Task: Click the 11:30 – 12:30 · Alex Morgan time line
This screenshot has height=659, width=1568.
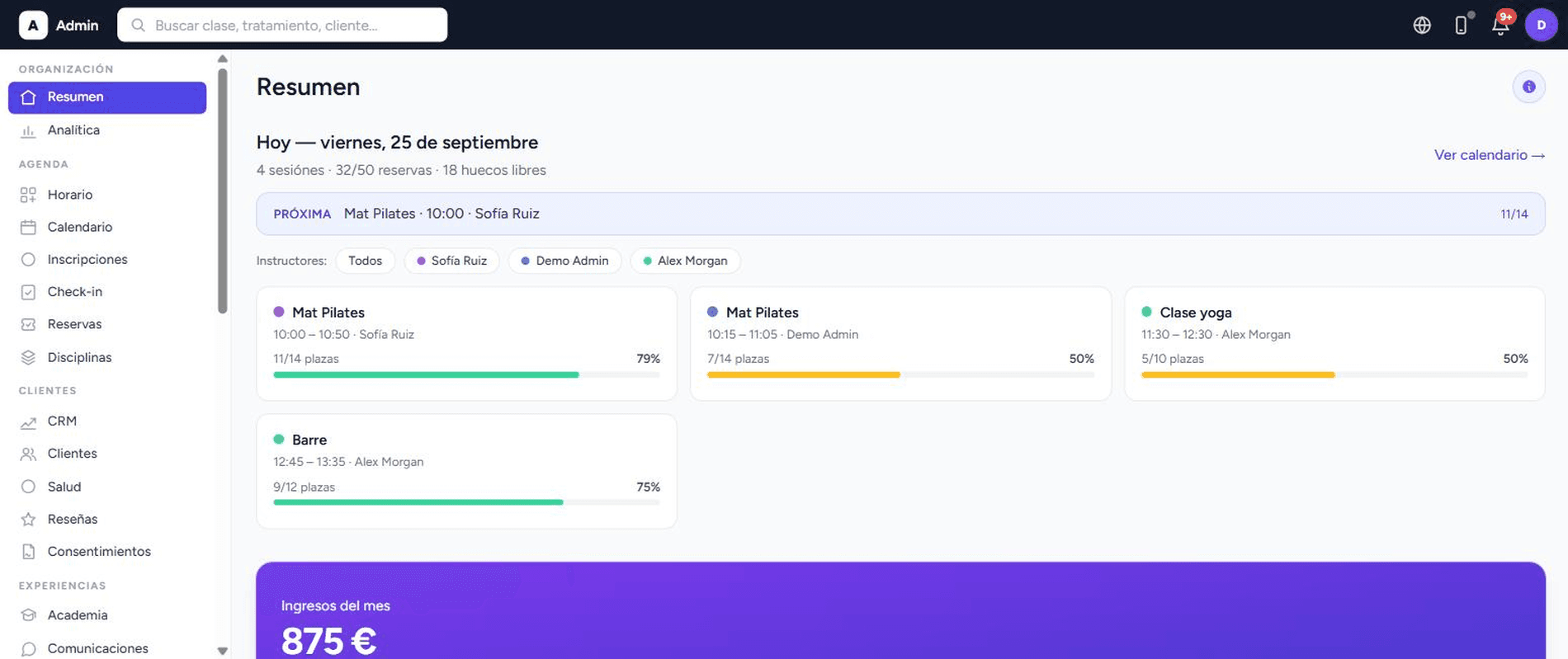Action: click(1216, 335)
